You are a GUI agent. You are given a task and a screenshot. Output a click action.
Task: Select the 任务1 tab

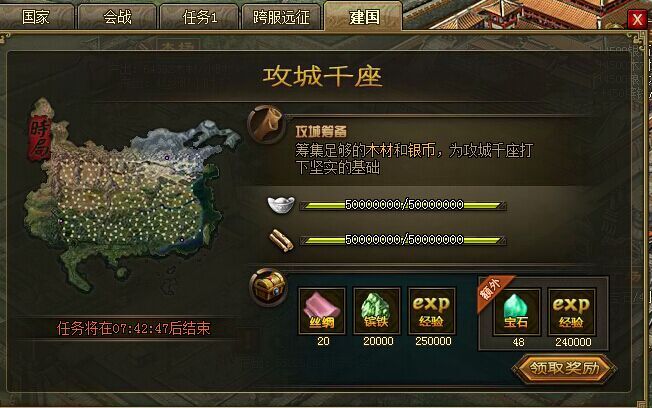click(x=199, y=17)
